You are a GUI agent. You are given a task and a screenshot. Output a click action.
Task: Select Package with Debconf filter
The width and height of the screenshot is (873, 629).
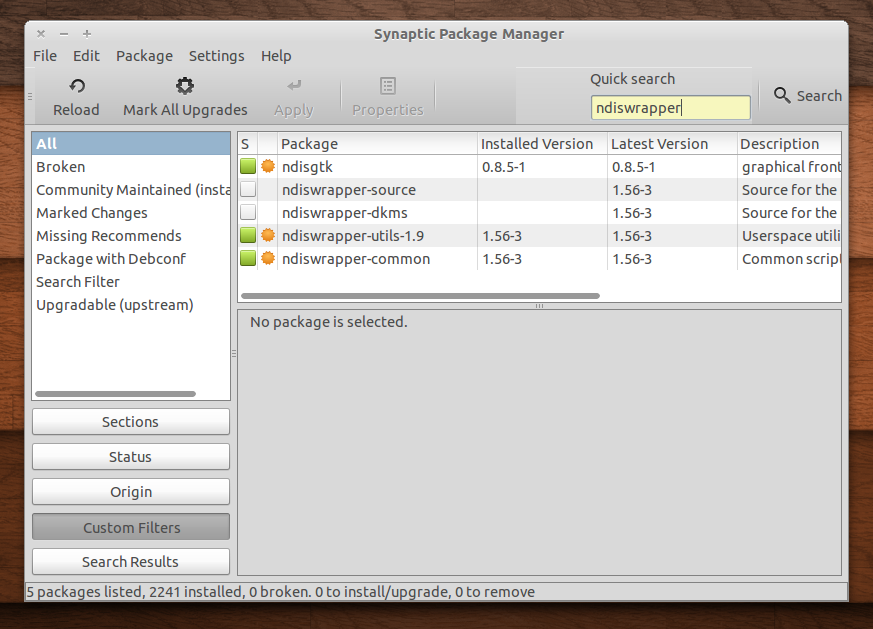[x=131, y=259]
